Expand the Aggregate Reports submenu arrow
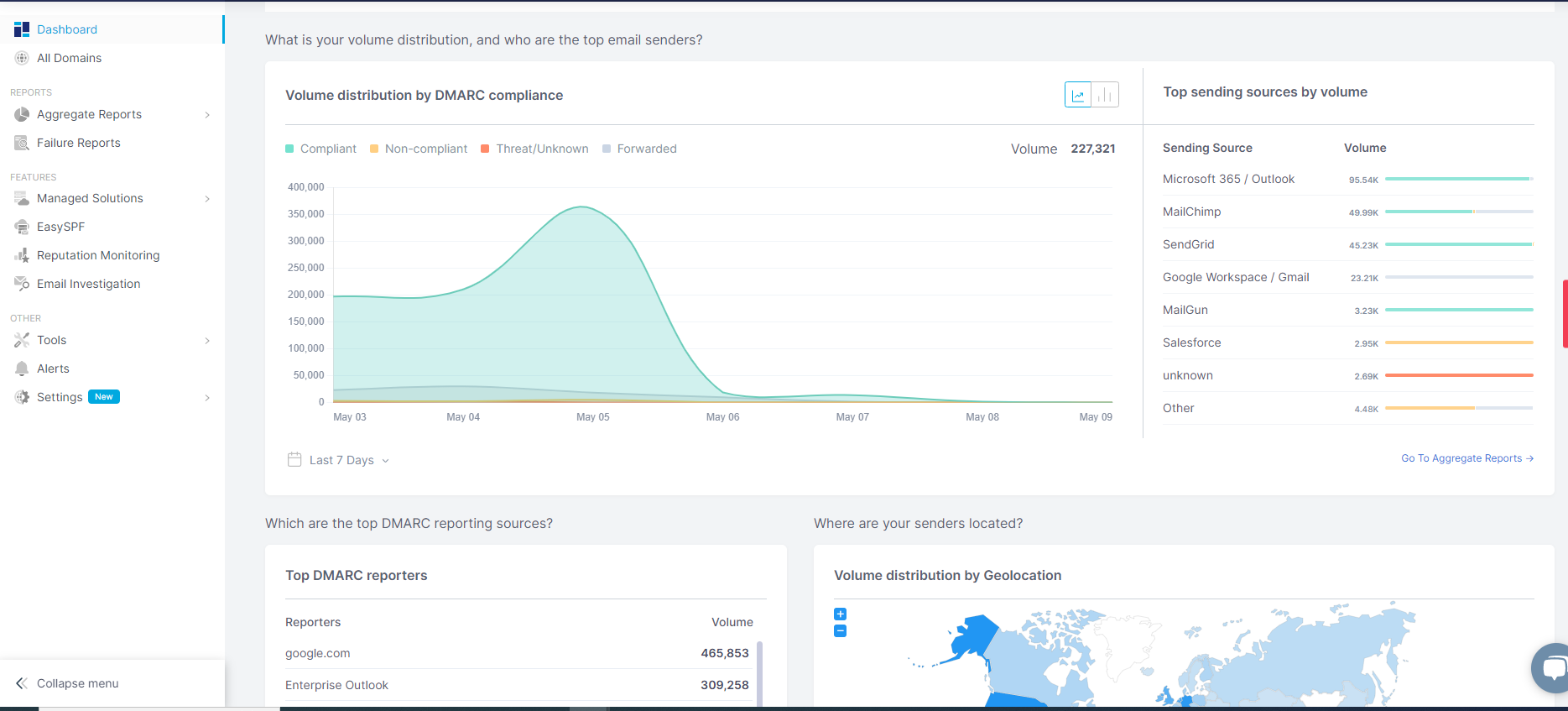The image size is (1568, 711). coord(207,115)
